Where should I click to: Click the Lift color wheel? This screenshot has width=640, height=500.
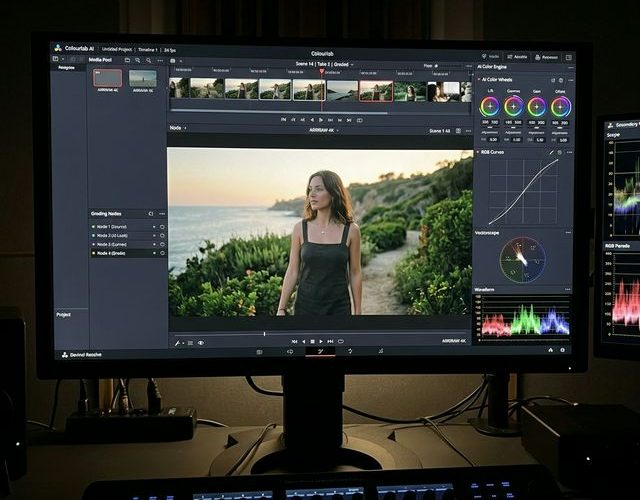tap(490, 106)
